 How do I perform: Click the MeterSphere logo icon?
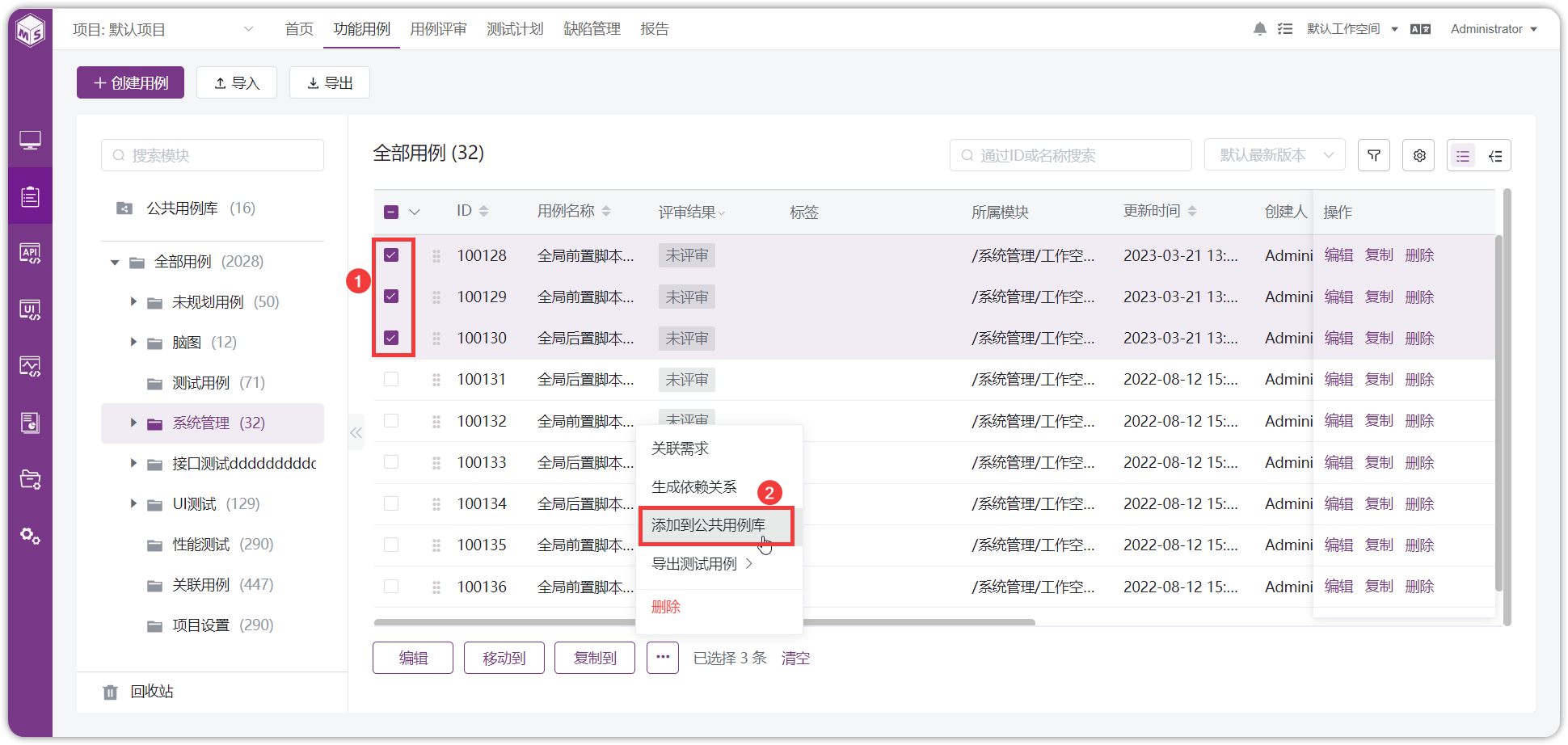point(31,31)
